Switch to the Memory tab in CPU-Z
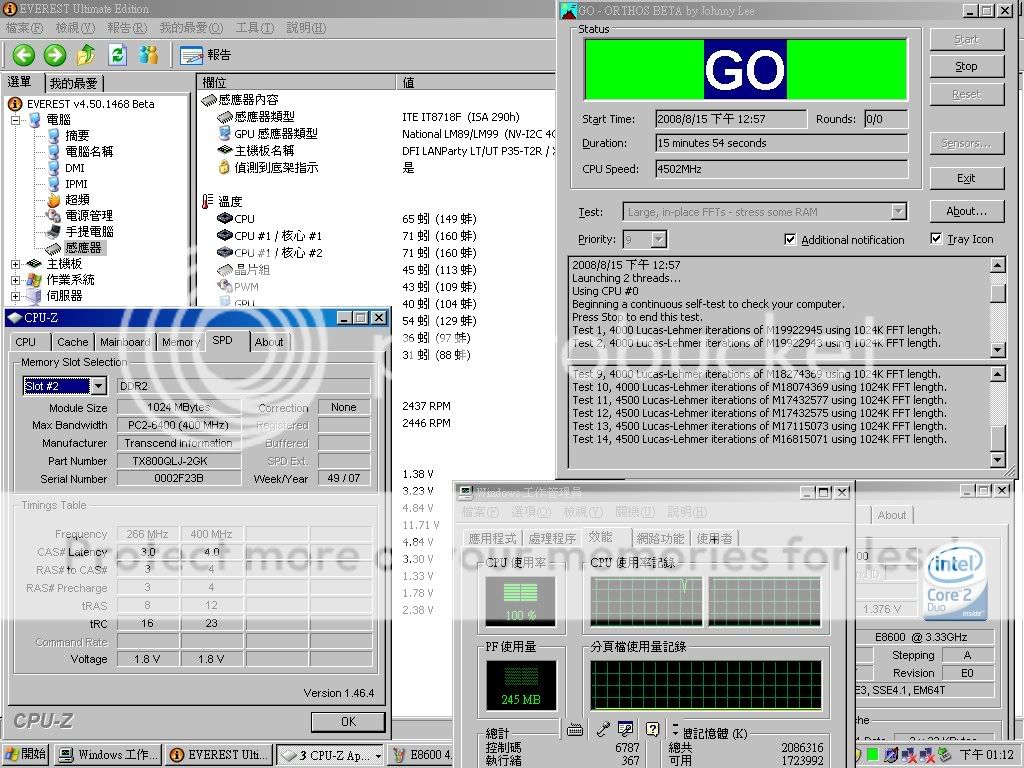 pos(180,342)
